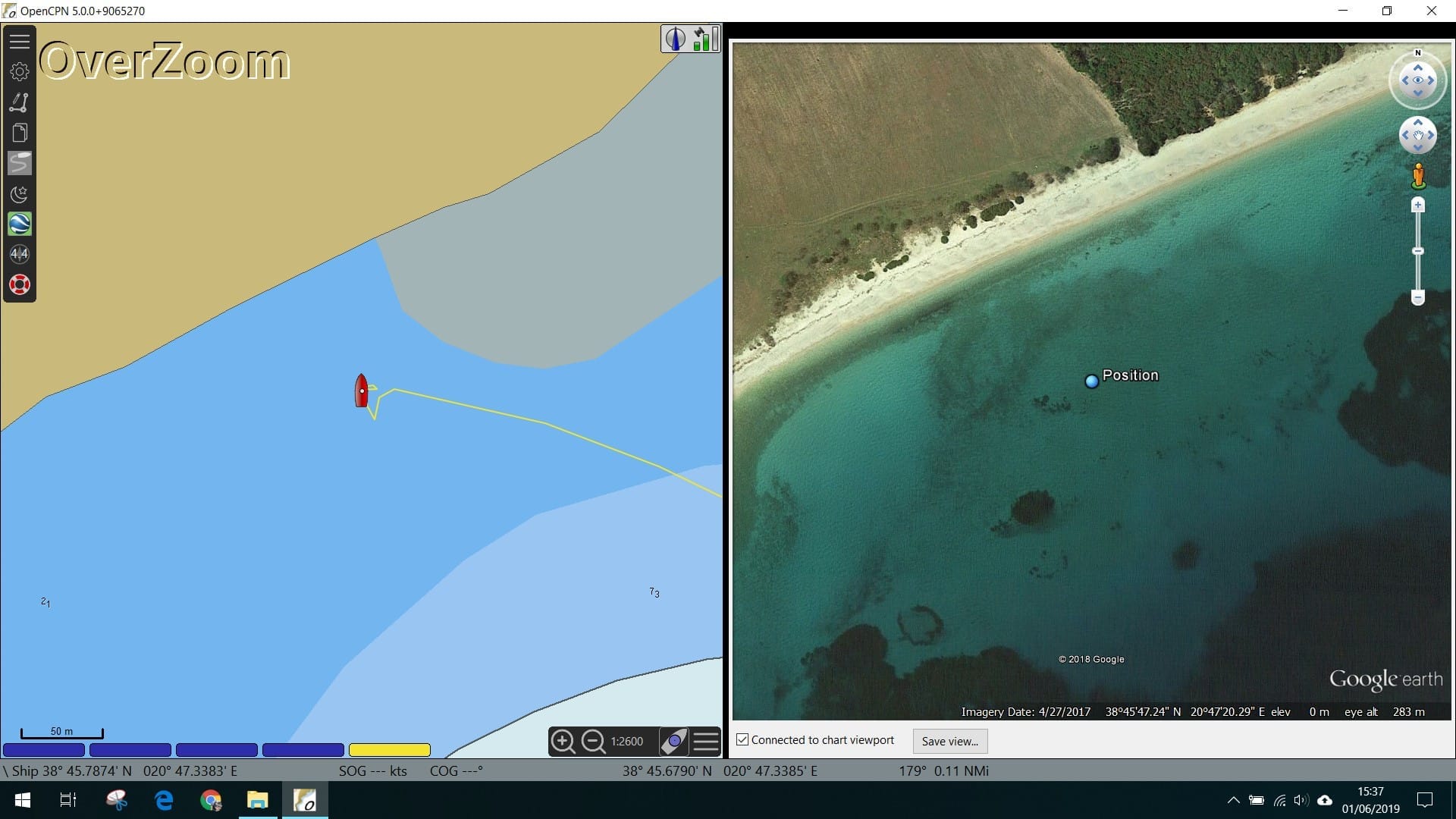Image resolution: width=1456 pixels, height=819 pixels.
Task: Open the Route & Mark Manager
Action: click(x=20, y=132)
